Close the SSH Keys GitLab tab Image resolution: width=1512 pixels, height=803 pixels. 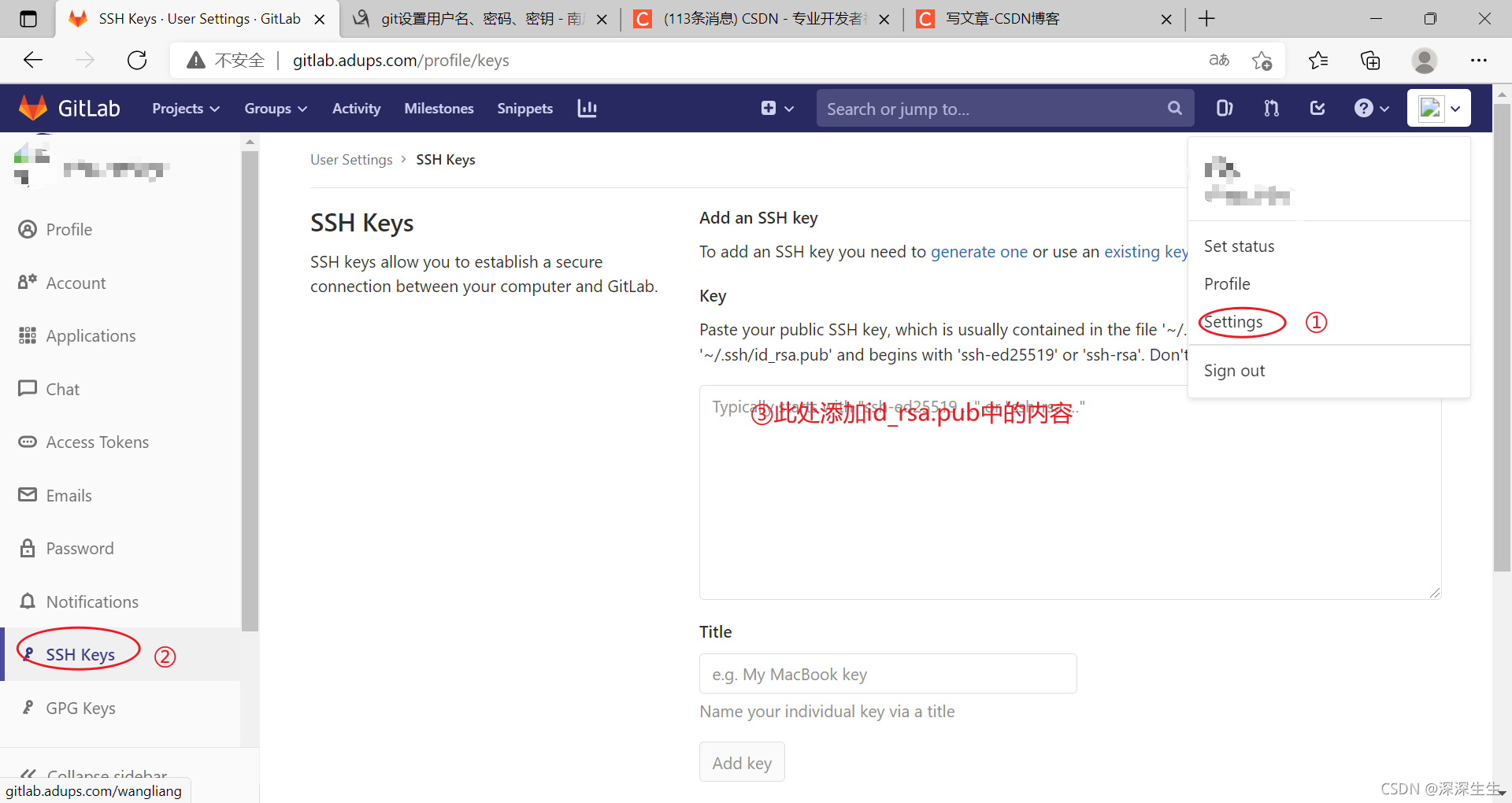pyautogui.click(x=320, y=19)
